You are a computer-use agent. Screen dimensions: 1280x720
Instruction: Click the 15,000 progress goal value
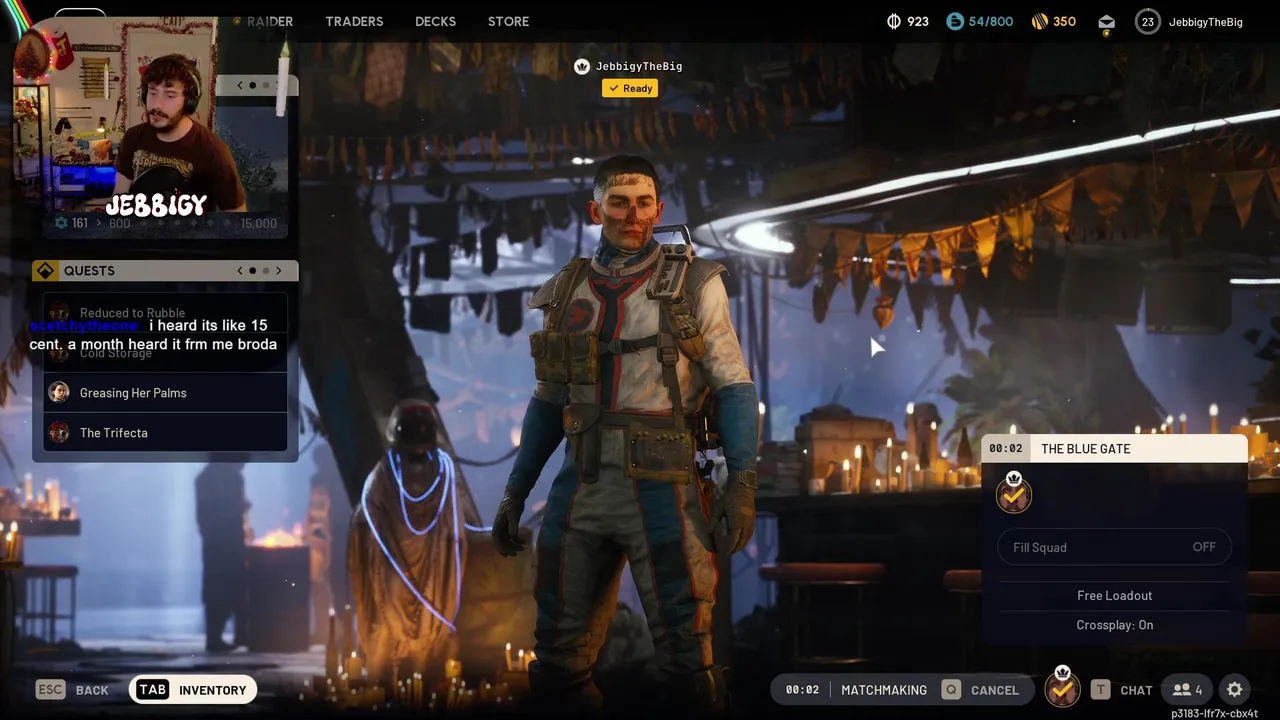(x=258, y=223)
